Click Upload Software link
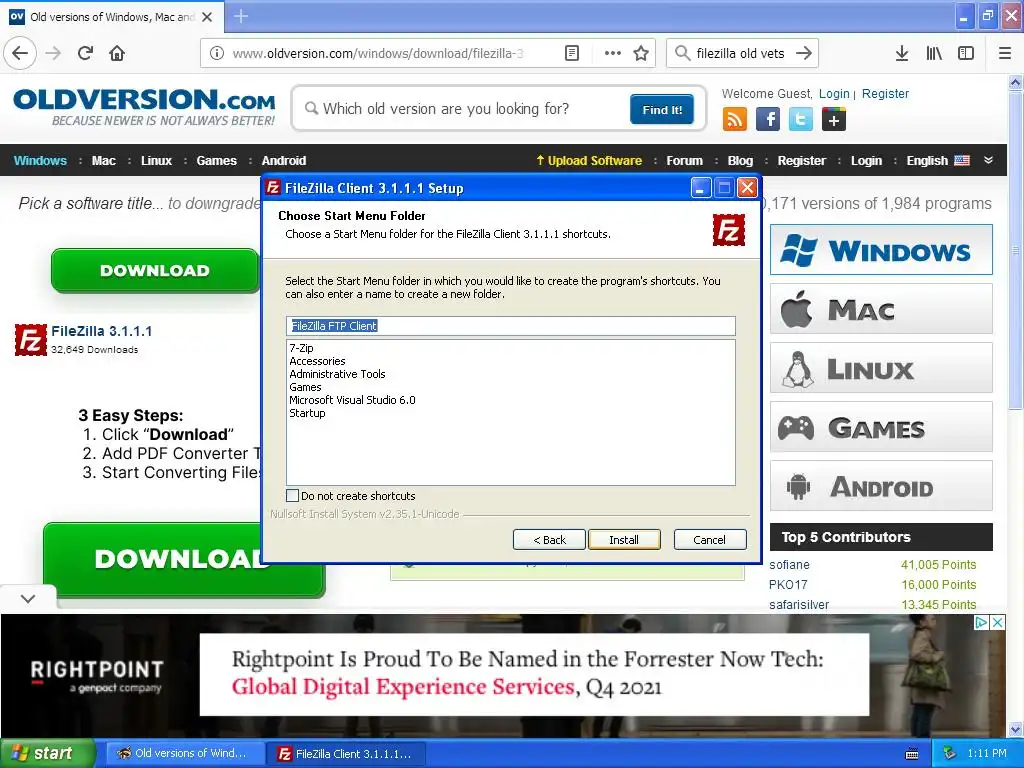Image resolution: width=1024 pixels, height=768 pixels. pos(589,161)
